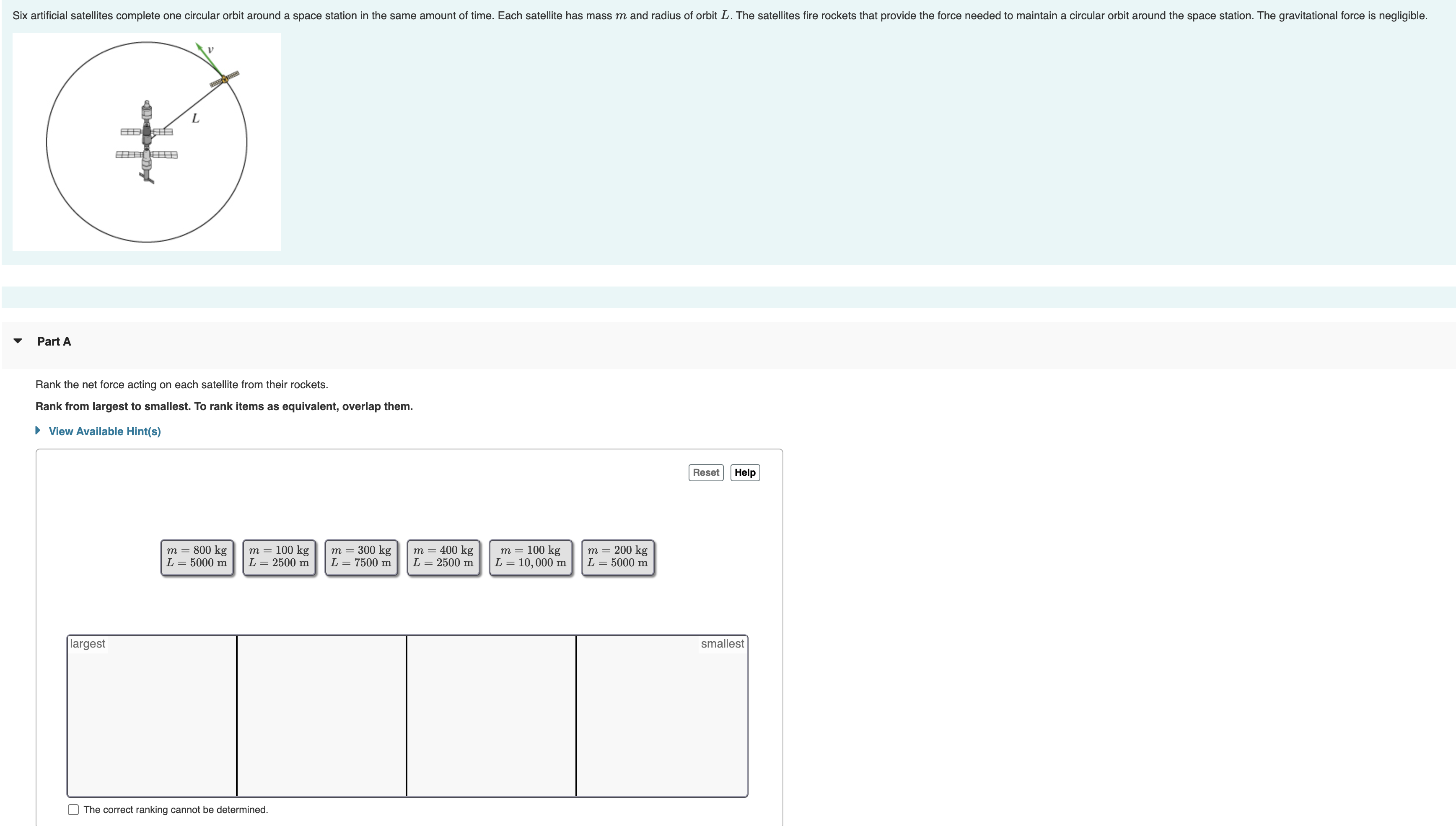Viewport: 1456px width, 826px height.
Task: Select the m = 300 kg, L = 7500 m tile
Action: pos(361,557)
